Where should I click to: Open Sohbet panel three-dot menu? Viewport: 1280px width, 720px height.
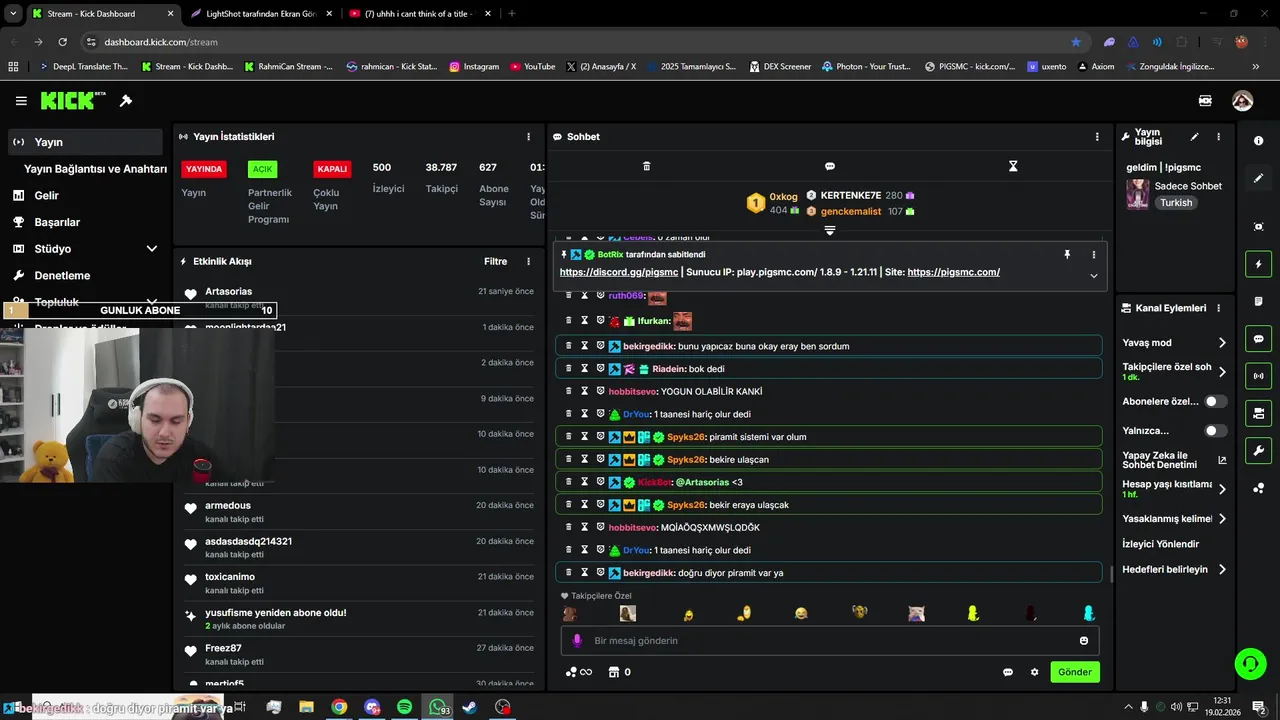coord(1097,137)
